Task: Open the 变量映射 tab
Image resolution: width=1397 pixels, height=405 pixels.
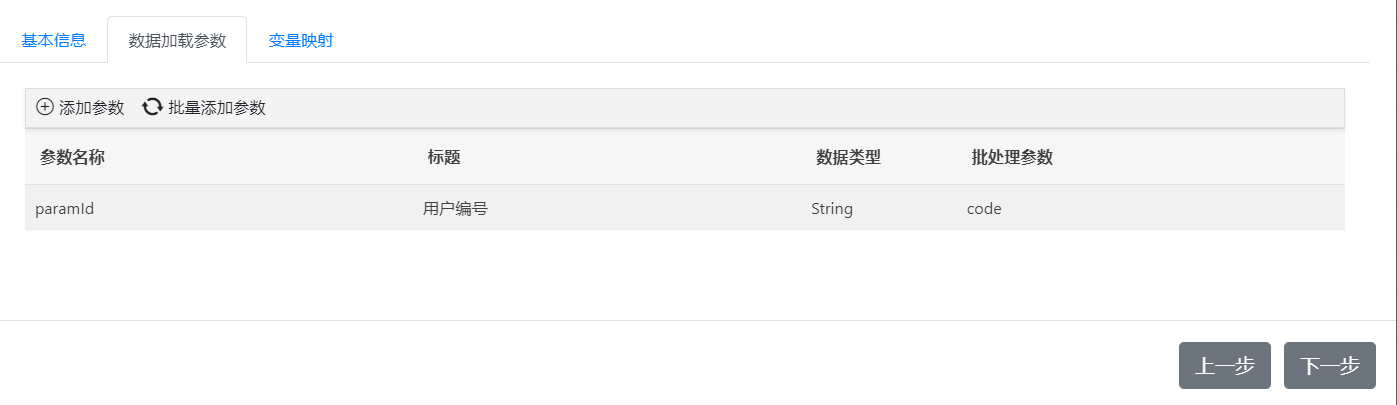Action: click(301, 41)
